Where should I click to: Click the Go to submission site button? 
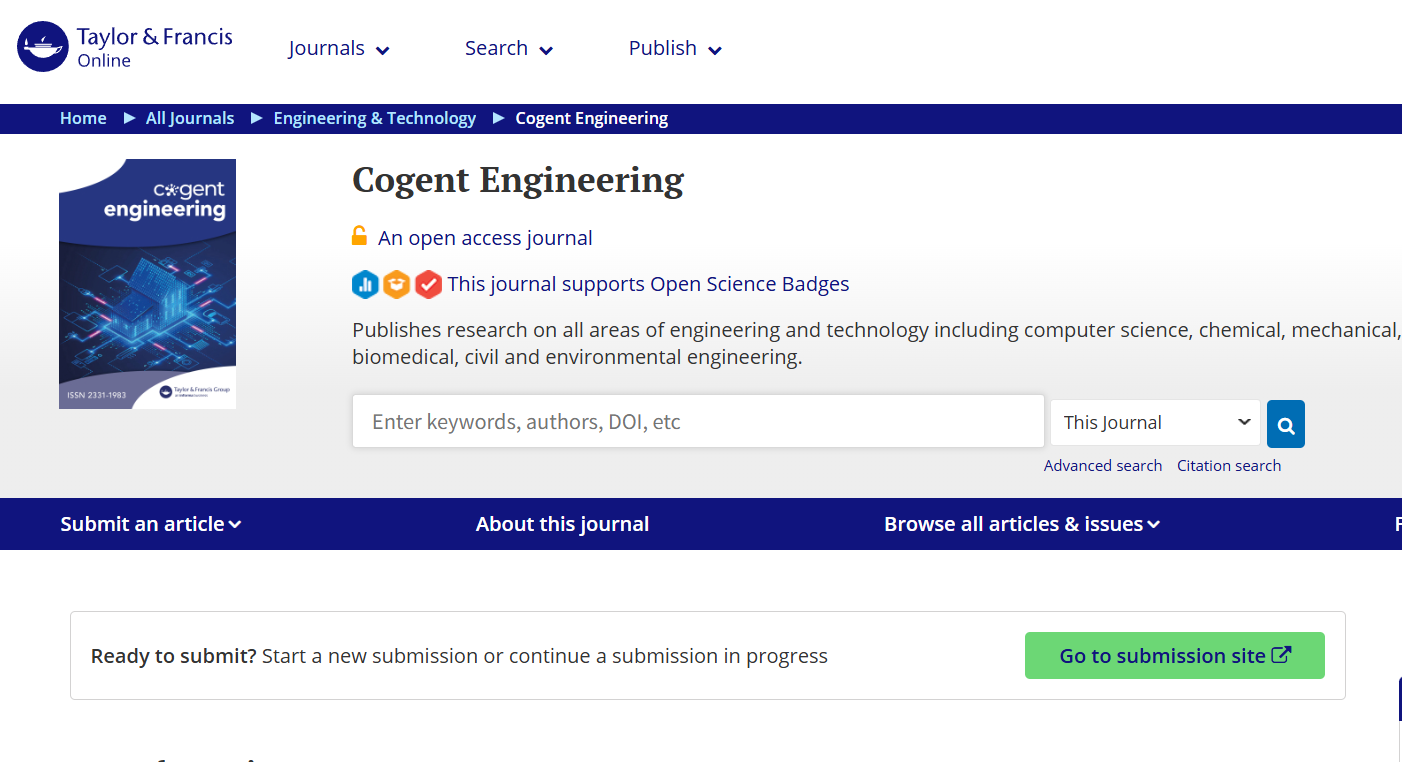tap(1174, 656)
